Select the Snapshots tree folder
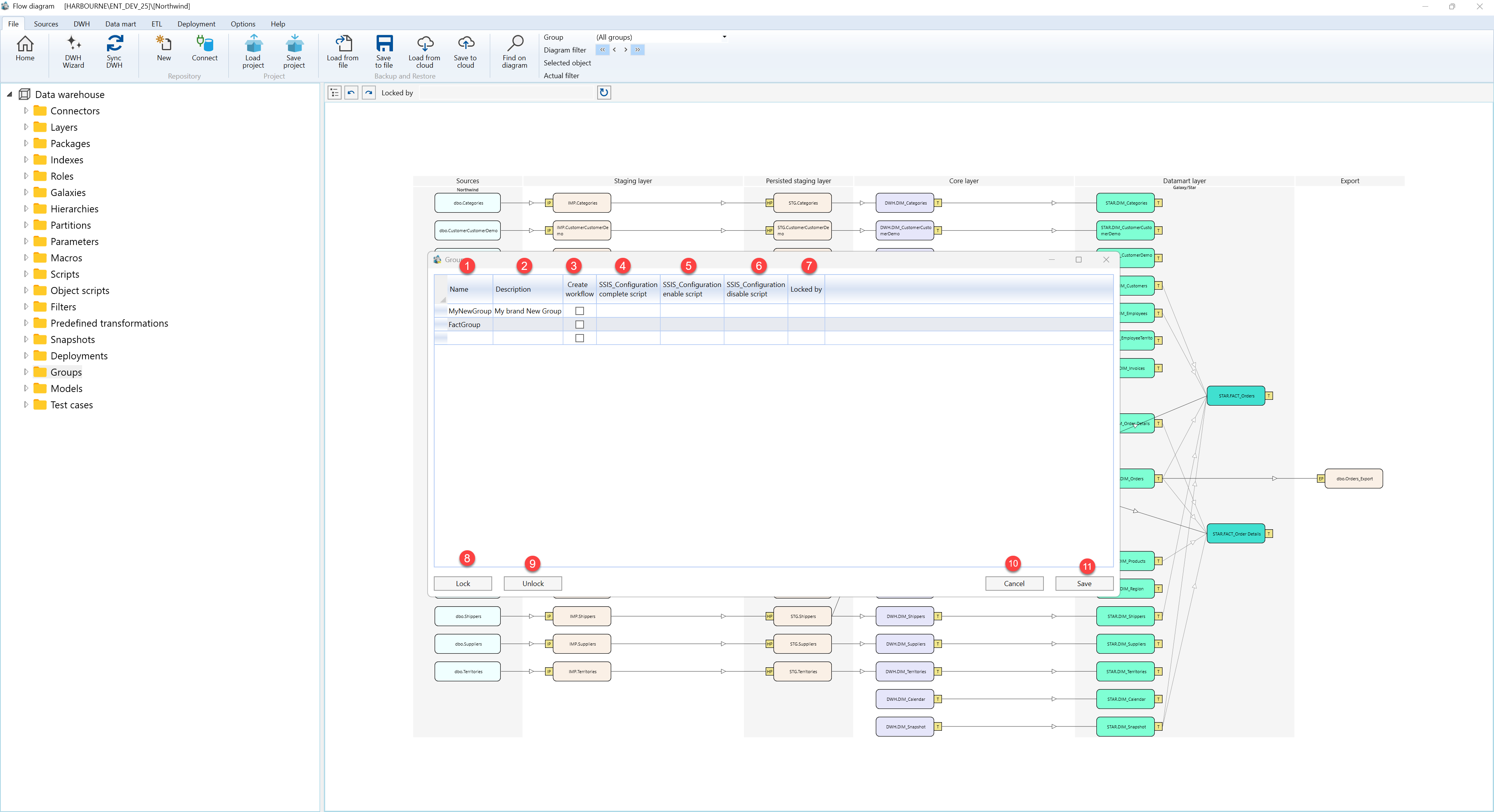This screenshot has height=812, width=1494. pyautogui.click(x=72, y=339)
